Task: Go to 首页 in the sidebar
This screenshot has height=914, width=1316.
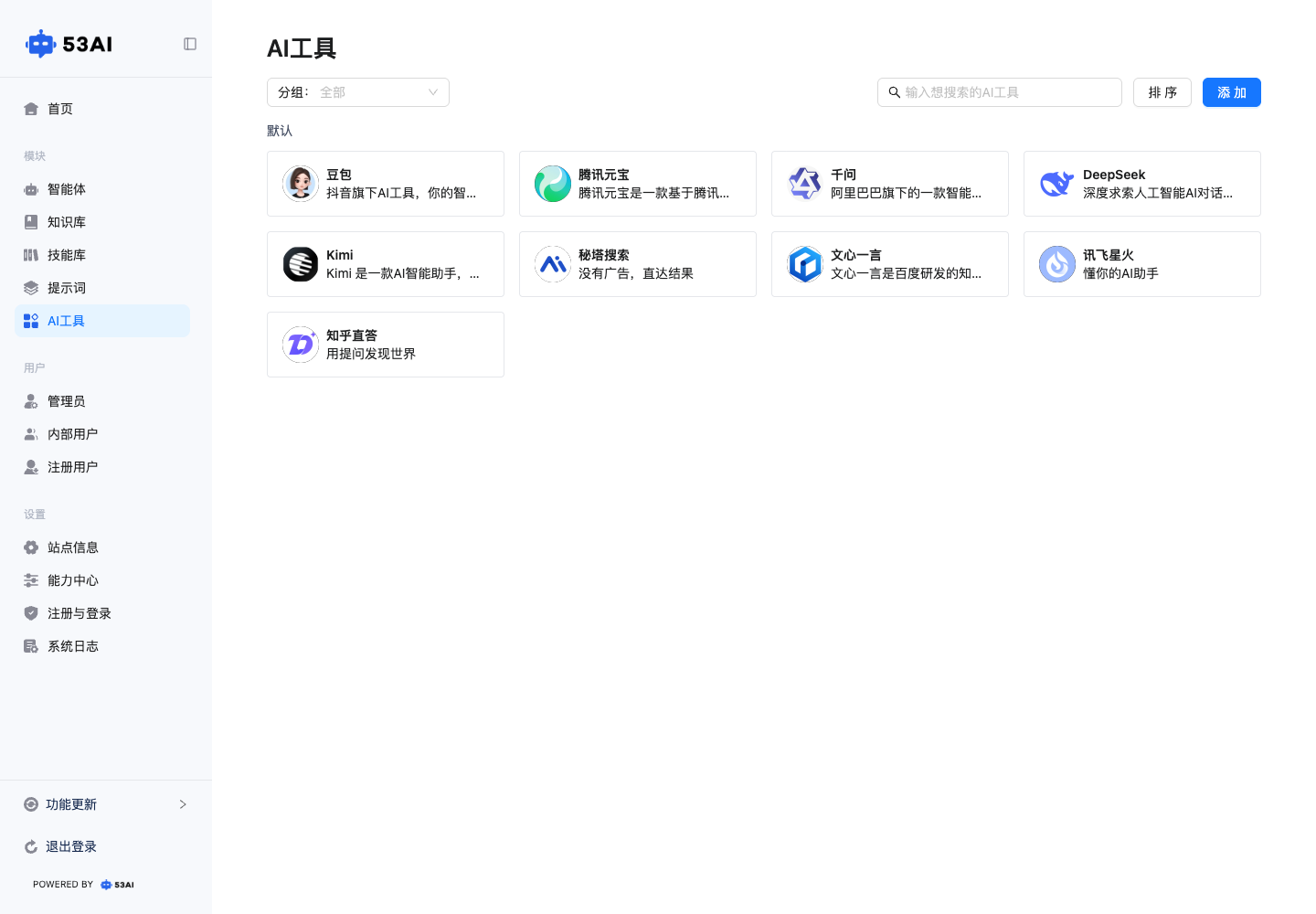Action: [x=102, y=109]
